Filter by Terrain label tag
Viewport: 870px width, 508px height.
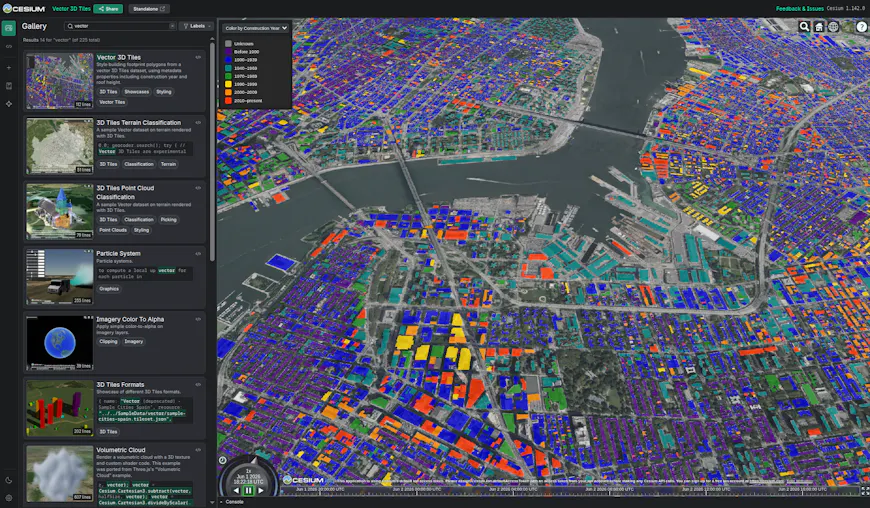point(168,164)
